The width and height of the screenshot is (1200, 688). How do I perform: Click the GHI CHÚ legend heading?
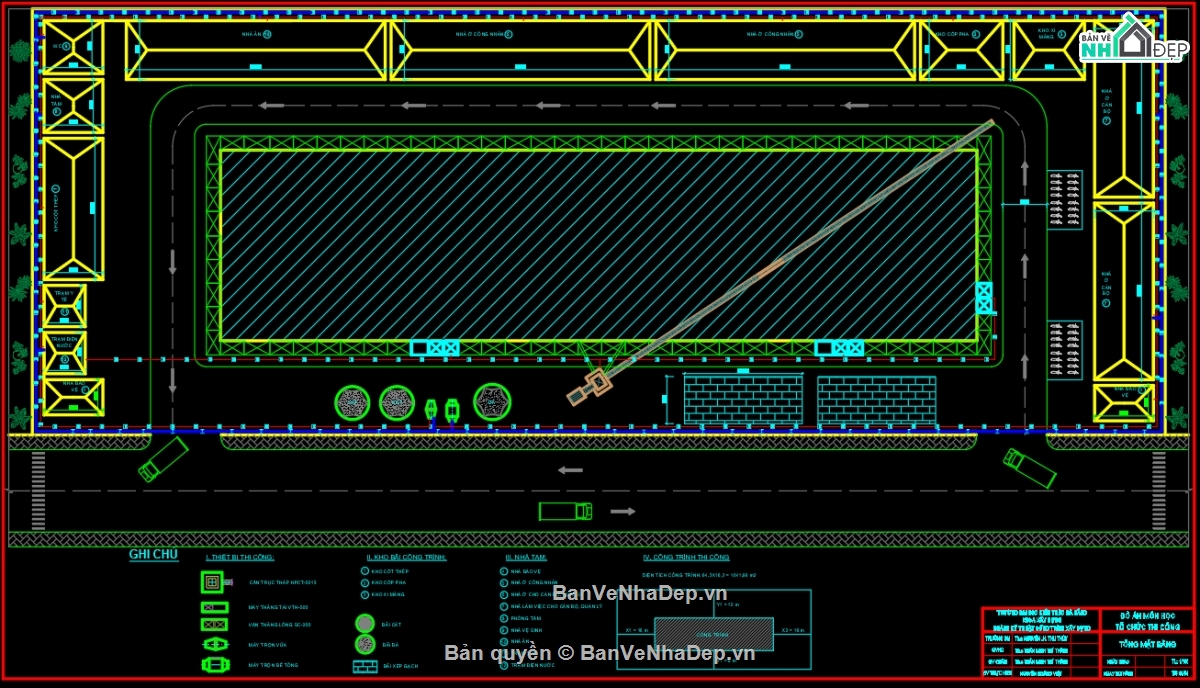point(153,555)
